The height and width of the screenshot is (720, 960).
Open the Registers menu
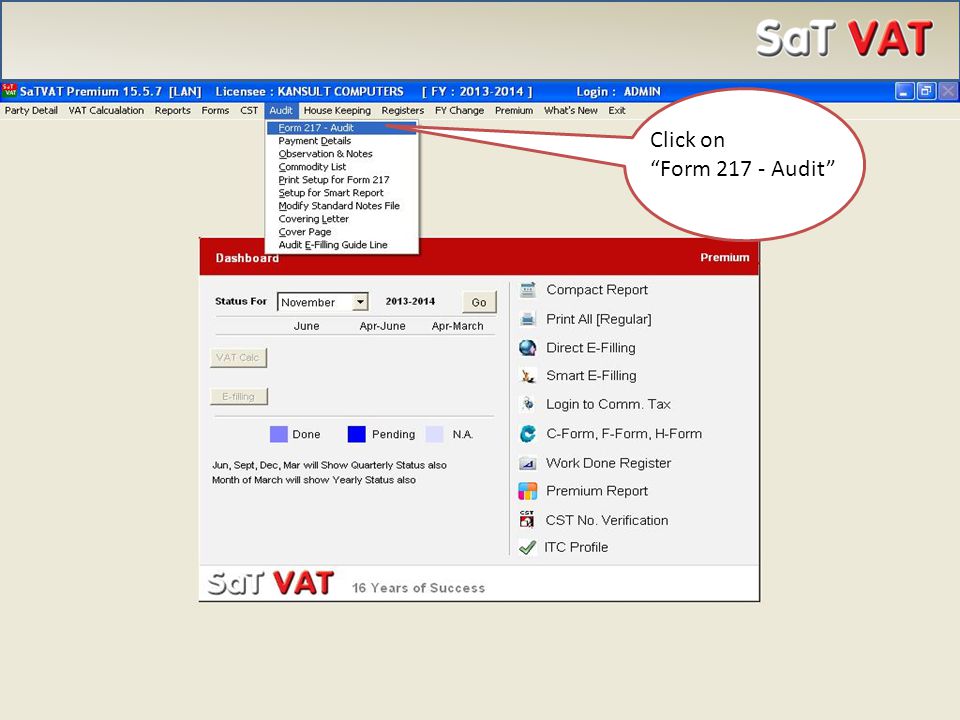(x=403, y=110)
